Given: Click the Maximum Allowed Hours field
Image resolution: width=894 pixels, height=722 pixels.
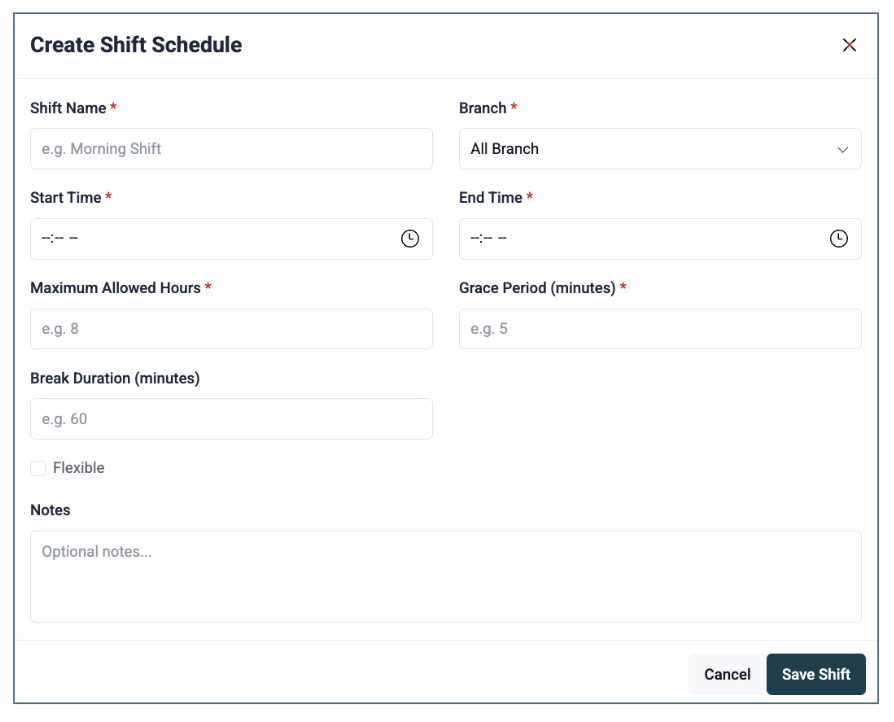Looking at the screenshot, I should [x=231, y=329].
